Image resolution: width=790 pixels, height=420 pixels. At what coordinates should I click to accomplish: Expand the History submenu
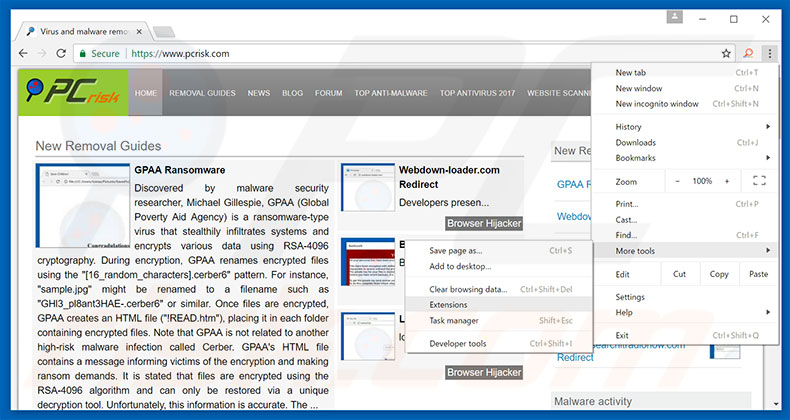tap(686, 127)
